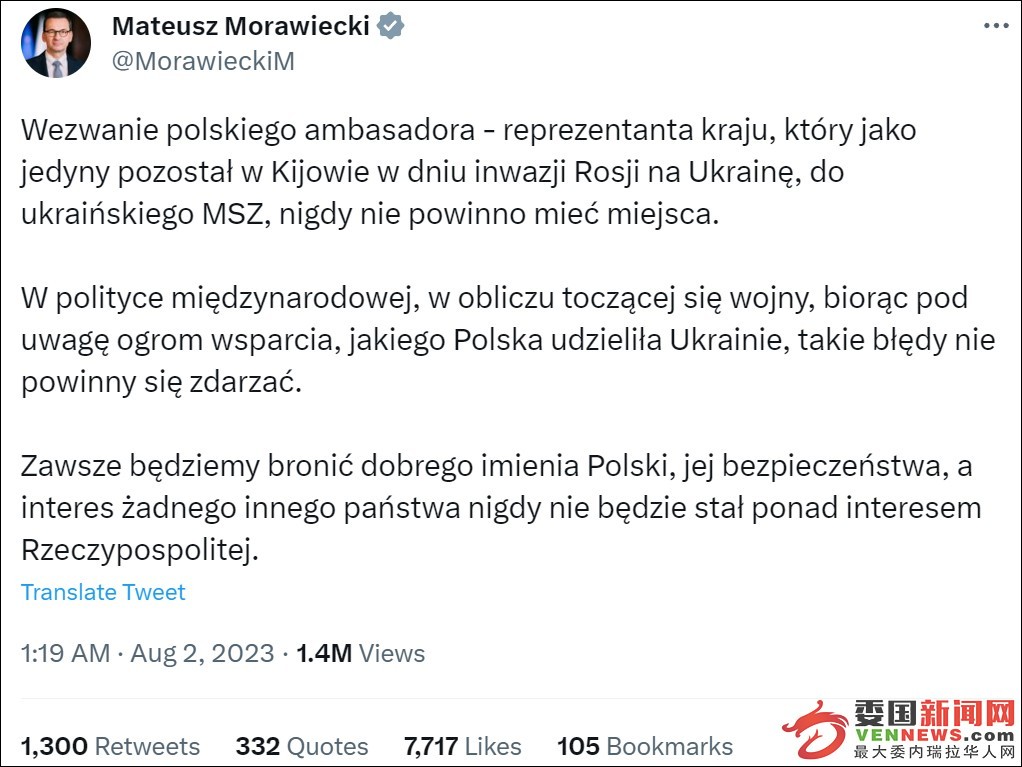Click the first paragraph about Wezwanie polskiego ambasadora
The width and height of the screenshot is (1022, 767).
click(x=469, y=172)
